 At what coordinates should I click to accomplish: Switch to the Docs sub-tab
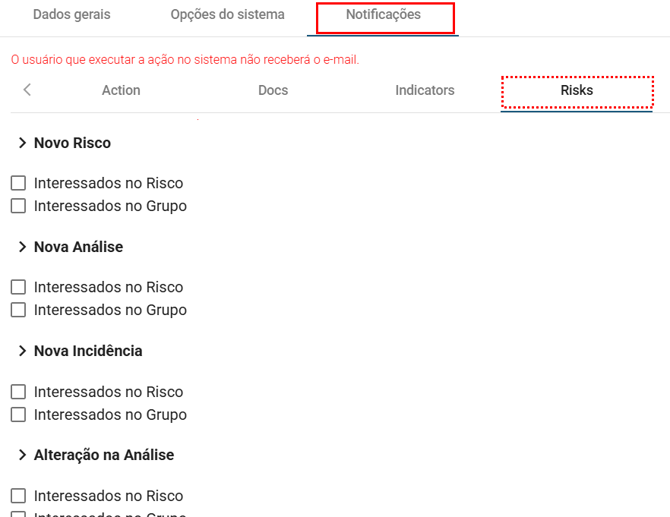coord(273,90)
